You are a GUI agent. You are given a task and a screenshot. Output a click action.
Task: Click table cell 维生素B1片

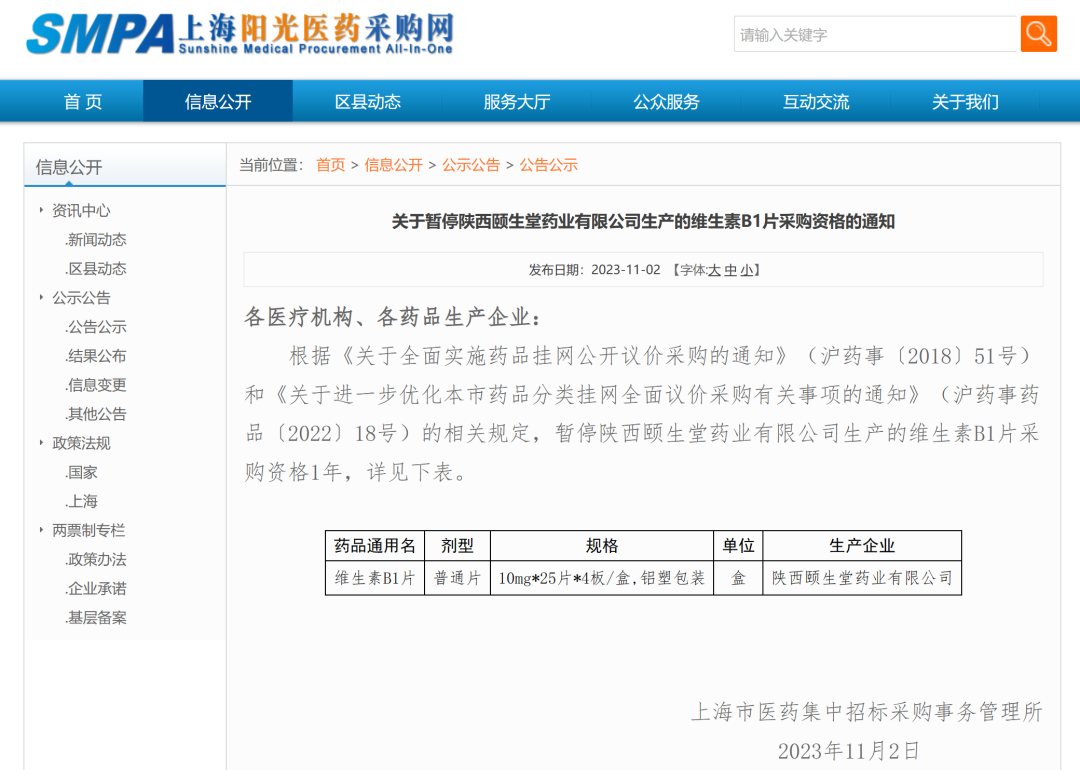click(375, 578)
